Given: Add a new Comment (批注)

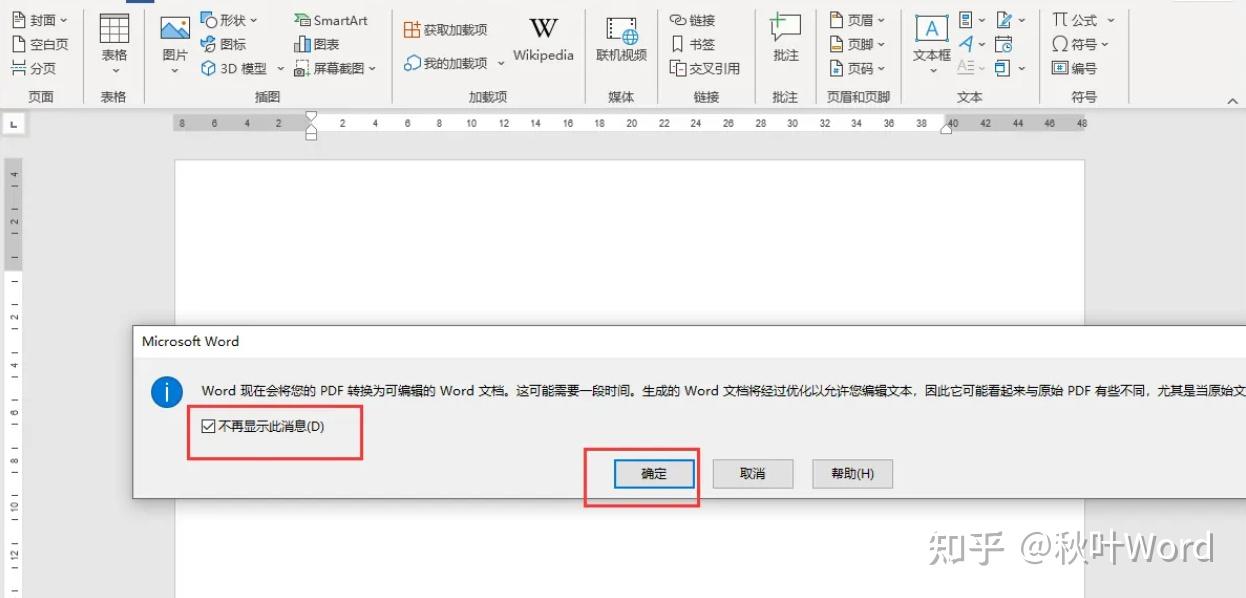Looking at the screenshot, I should [x=786, y=40].
